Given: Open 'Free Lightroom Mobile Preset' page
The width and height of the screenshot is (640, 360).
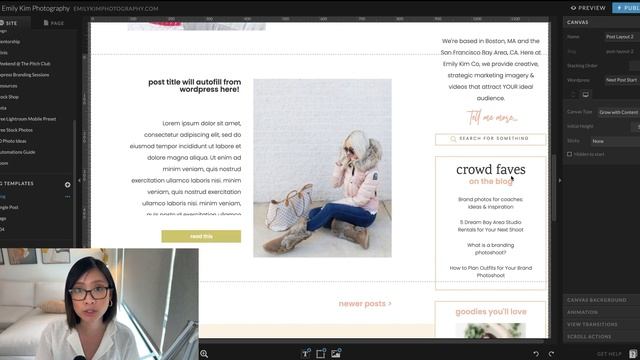Looking at the screenshot, I should pos(28,119).
